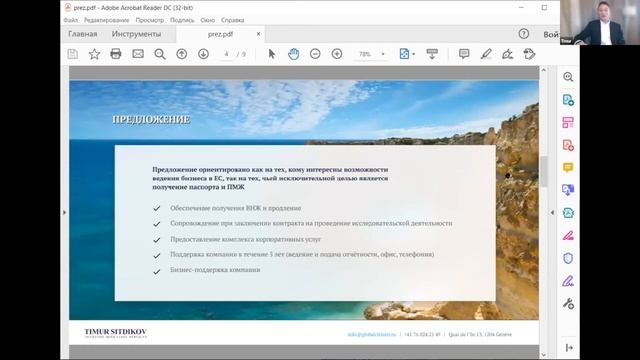Select the Highlight pen tool
Image resolution: width=640 pixels, height=360 pixels.
pyautogui.click(x=486, y=54)
